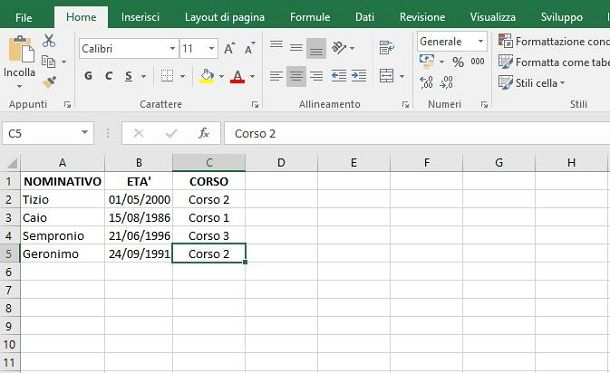The width and height of the screenshot is (610, 373).
Task: Select cell with date 15/08/1986
Action: point(139,217)
